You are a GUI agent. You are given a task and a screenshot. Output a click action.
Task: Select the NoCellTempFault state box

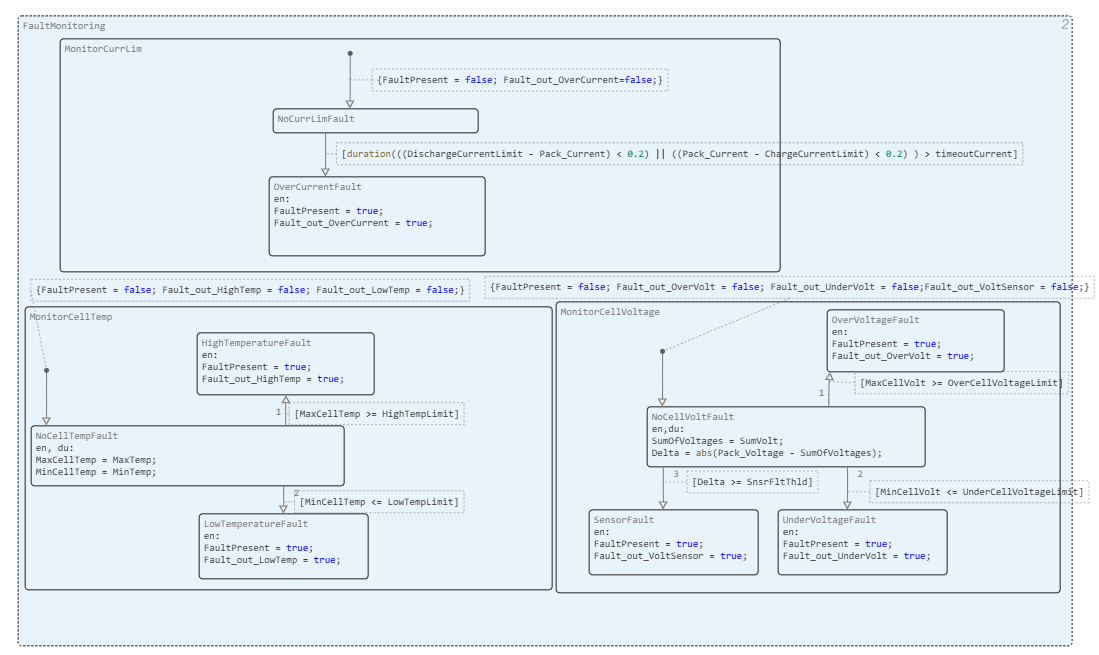(x=188, y=456)
